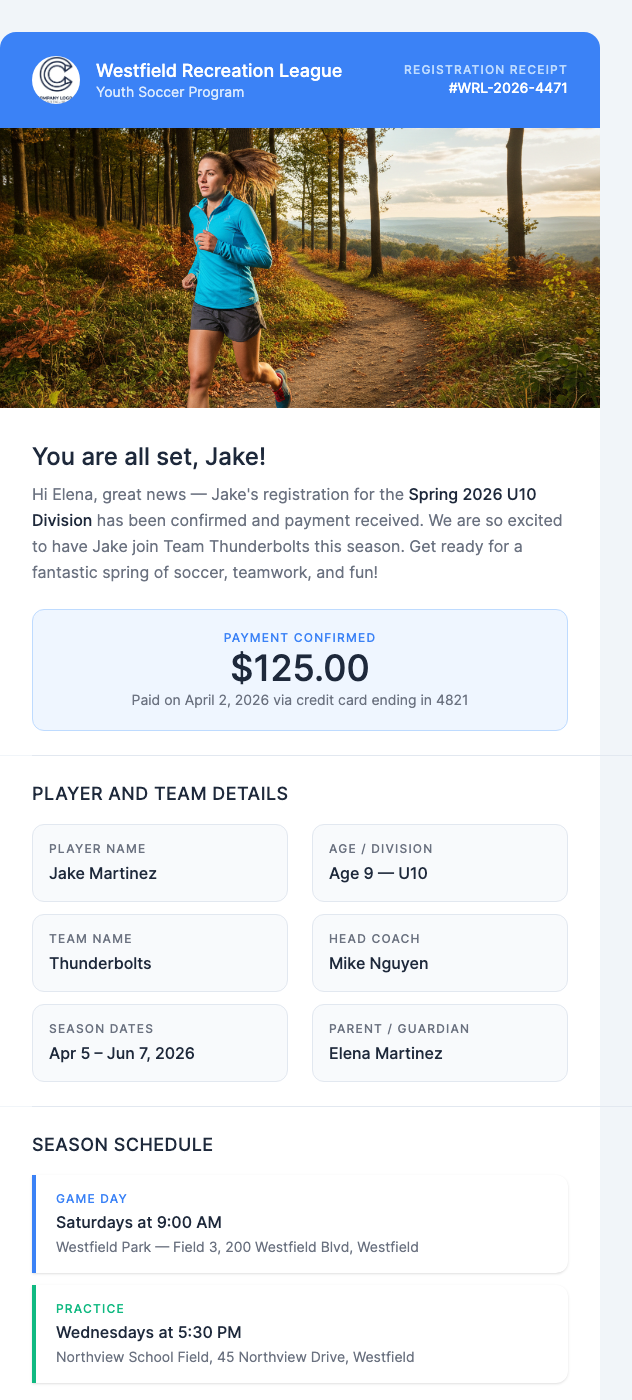The image size is (632, 1400).
Task: Select the Parent / Guardian Elena Martinez card
Action: coord(440,1042)
